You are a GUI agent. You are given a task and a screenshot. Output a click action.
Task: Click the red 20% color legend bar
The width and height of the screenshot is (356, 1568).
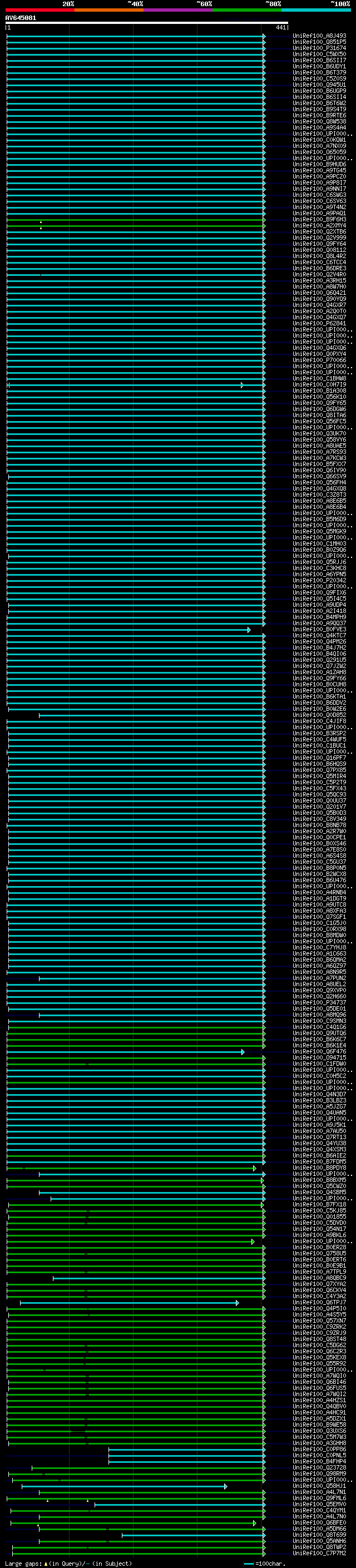pyautogui.click(x=39, y=10)
